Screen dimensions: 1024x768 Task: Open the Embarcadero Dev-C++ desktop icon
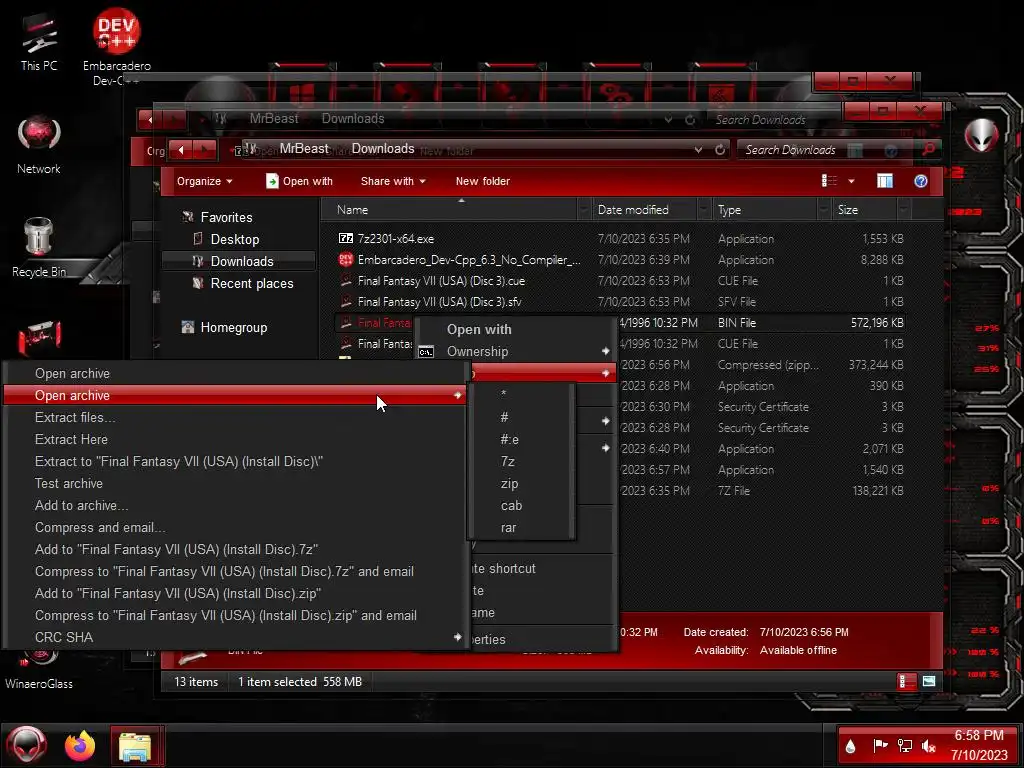click(x=116, y=46)
